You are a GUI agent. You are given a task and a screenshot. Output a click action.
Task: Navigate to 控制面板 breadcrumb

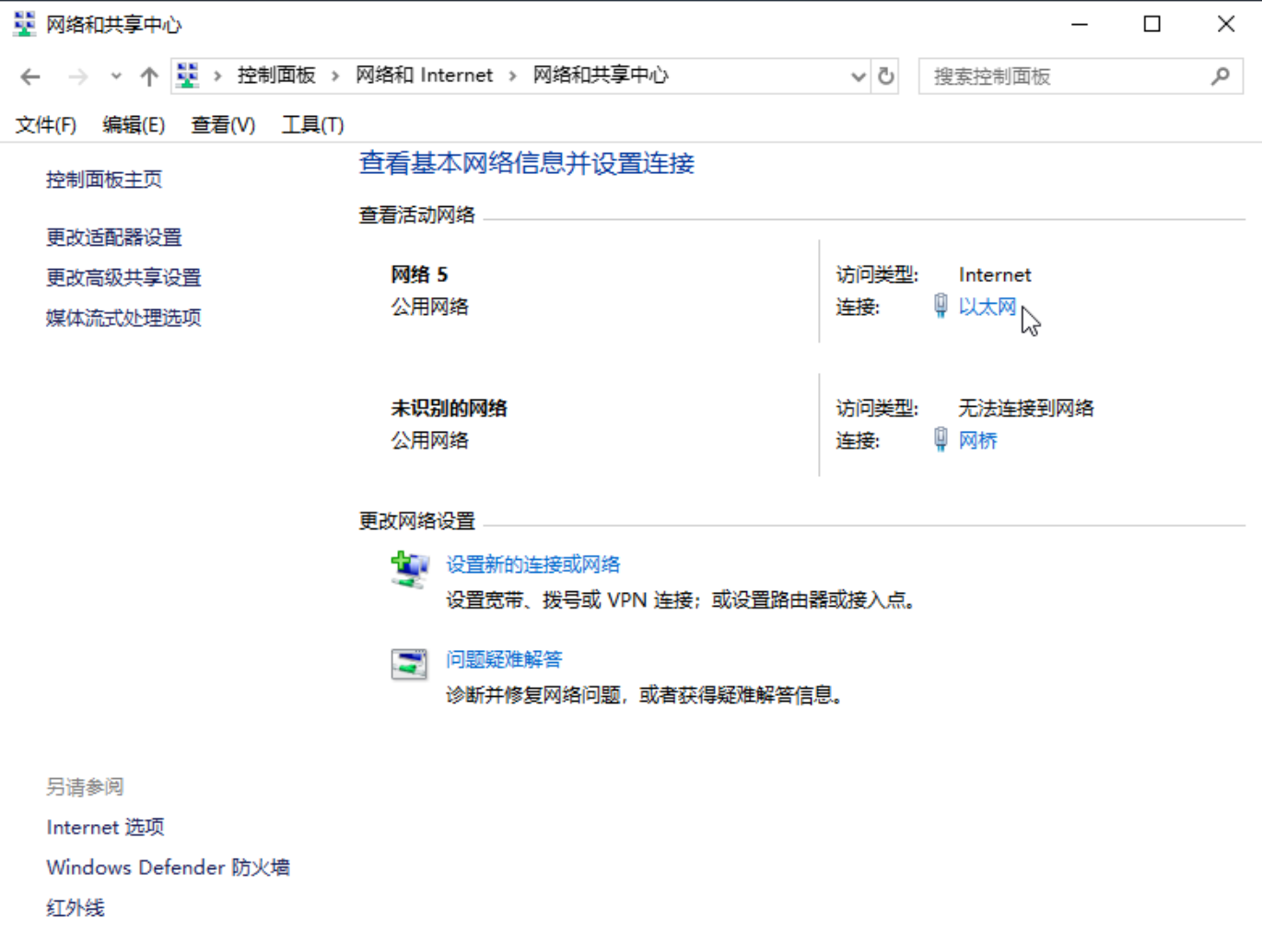[x=276, y=75]
